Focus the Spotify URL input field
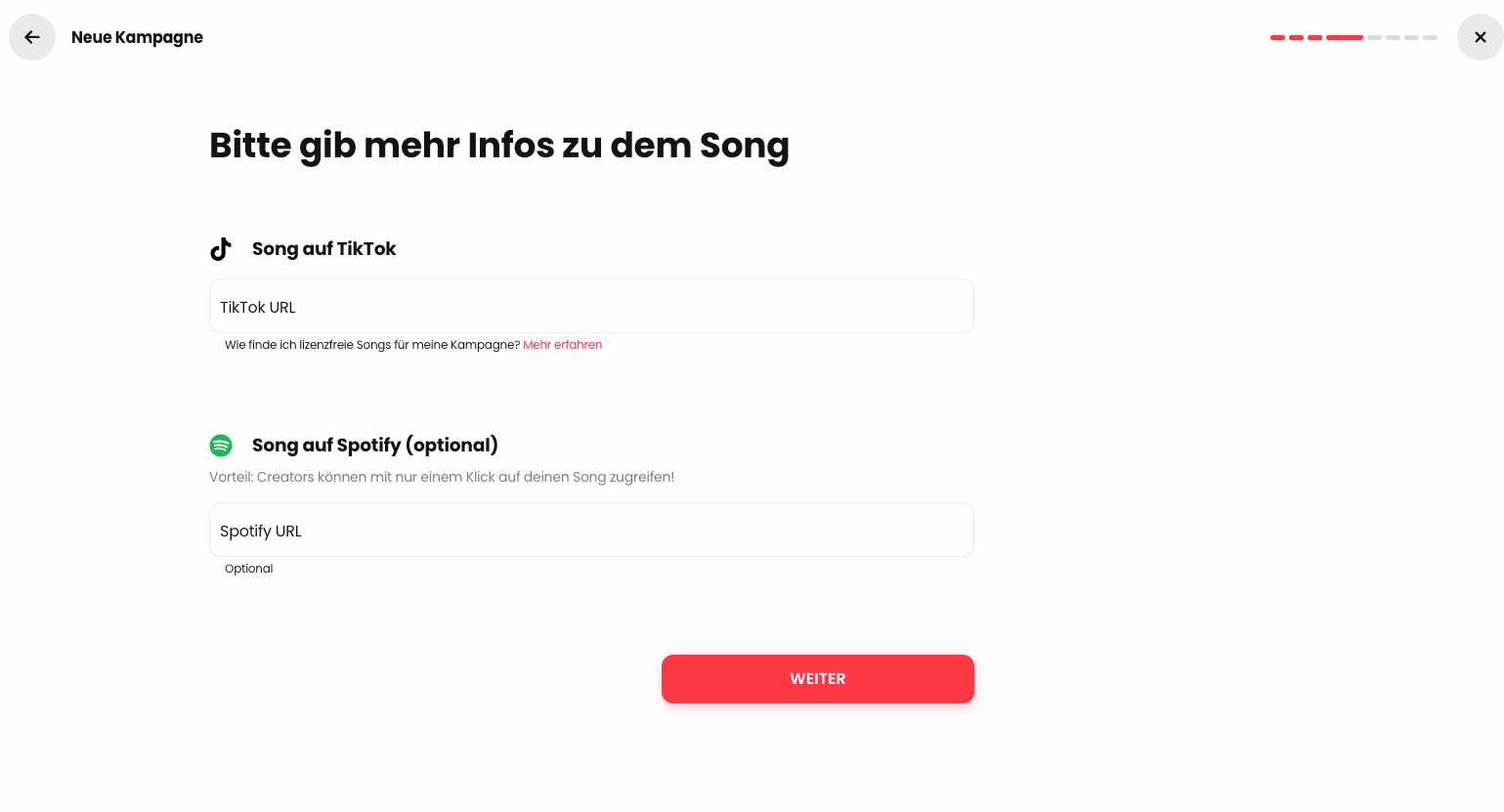 click(591, 530)
